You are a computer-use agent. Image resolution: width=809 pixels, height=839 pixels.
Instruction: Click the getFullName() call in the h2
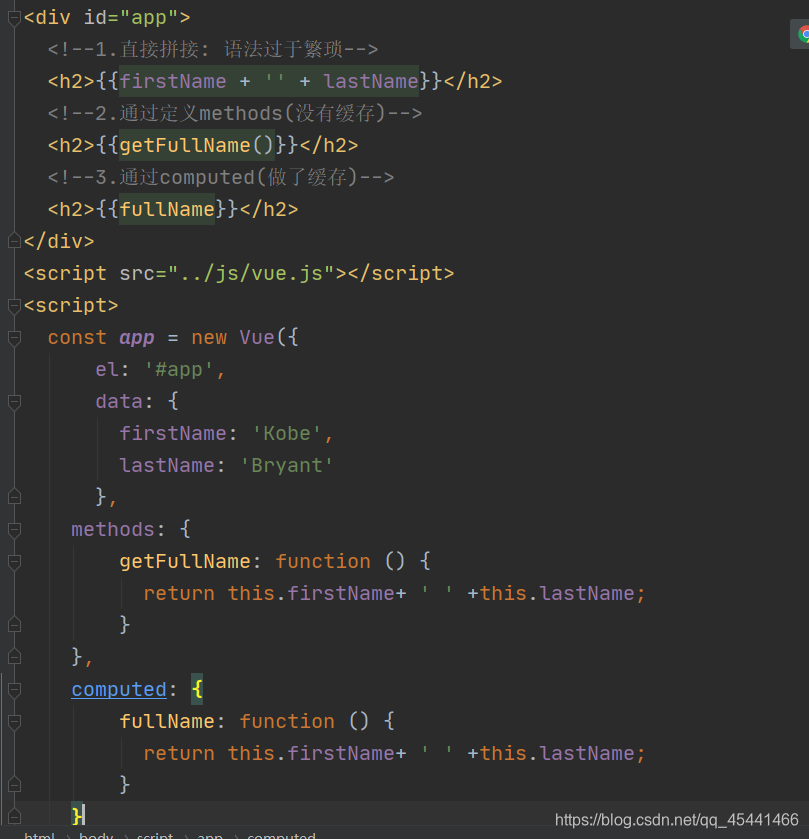(x=196, y=145)
